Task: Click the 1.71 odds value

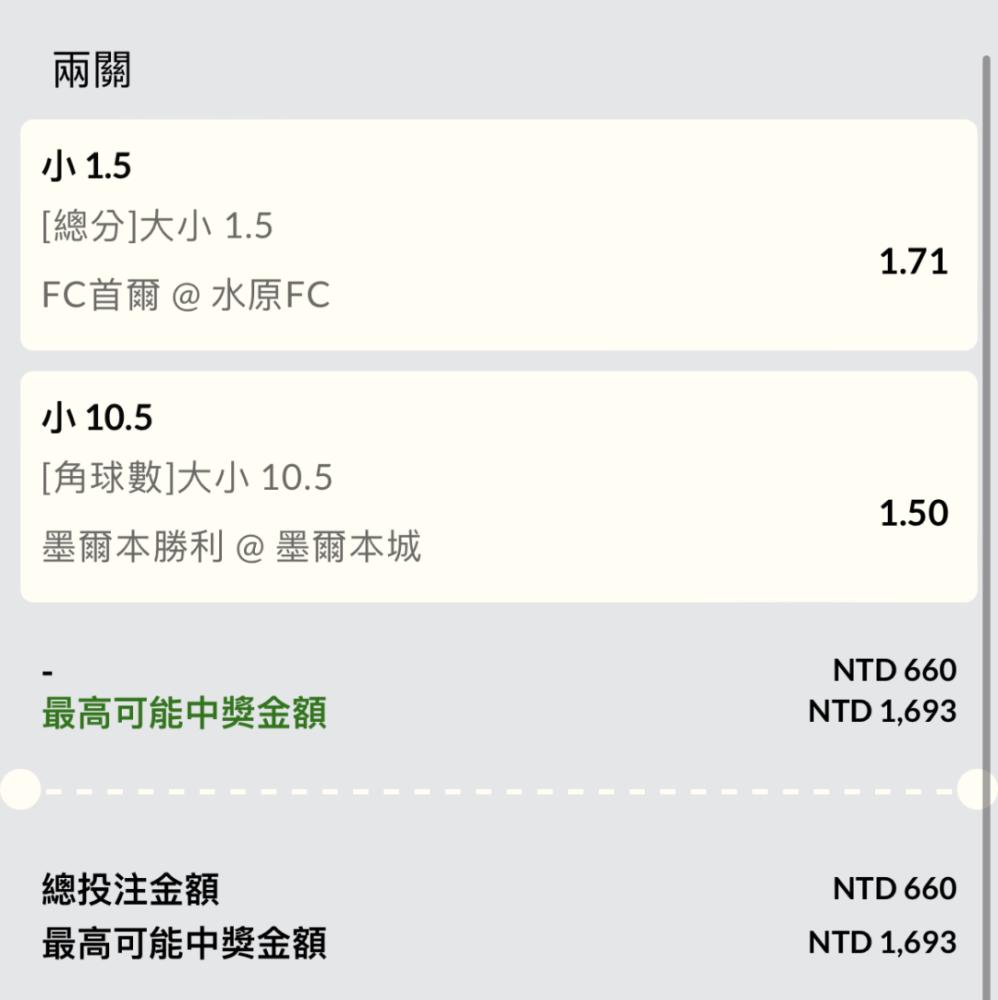Action: [x=913, y=261]
